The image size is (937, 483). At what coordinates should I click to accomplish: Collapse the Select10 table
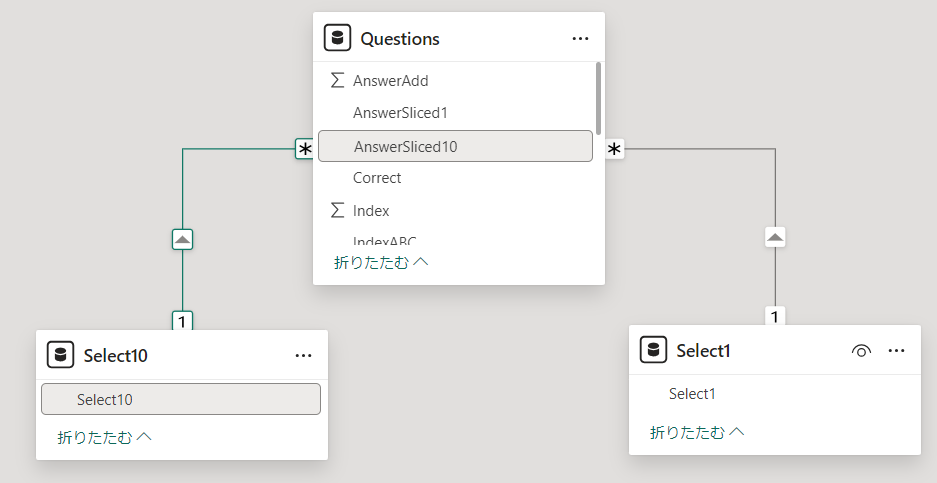pyautogui.click(x=104, y=437)
